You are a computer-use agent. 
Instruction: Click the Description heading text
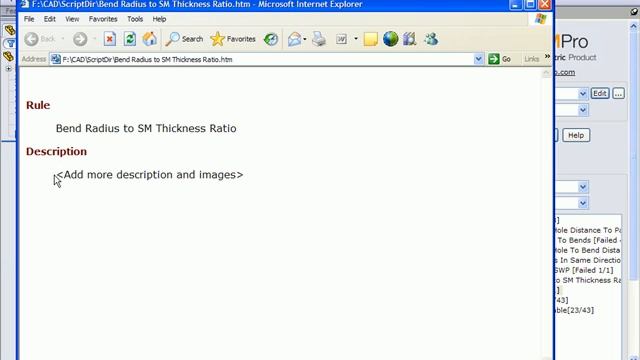[56, 151]
